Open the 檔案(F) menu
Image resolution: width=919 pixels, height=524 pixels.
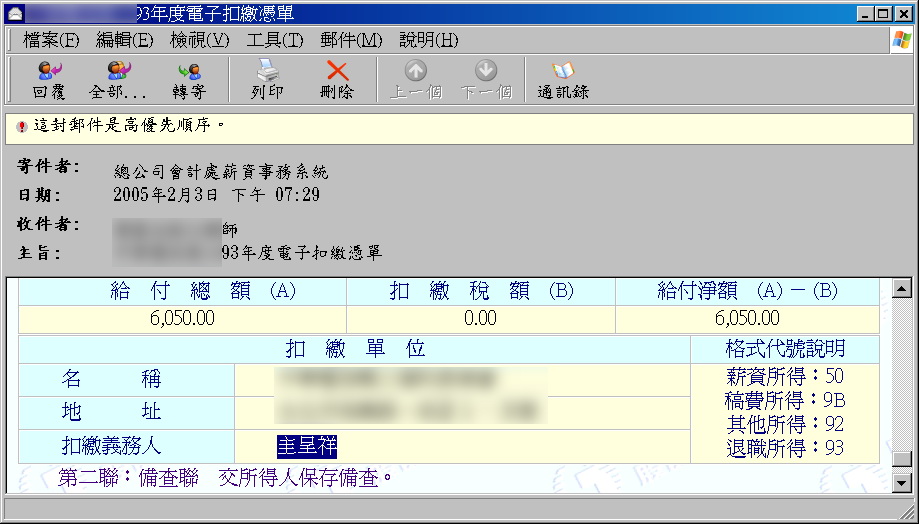tap(51, 40)
